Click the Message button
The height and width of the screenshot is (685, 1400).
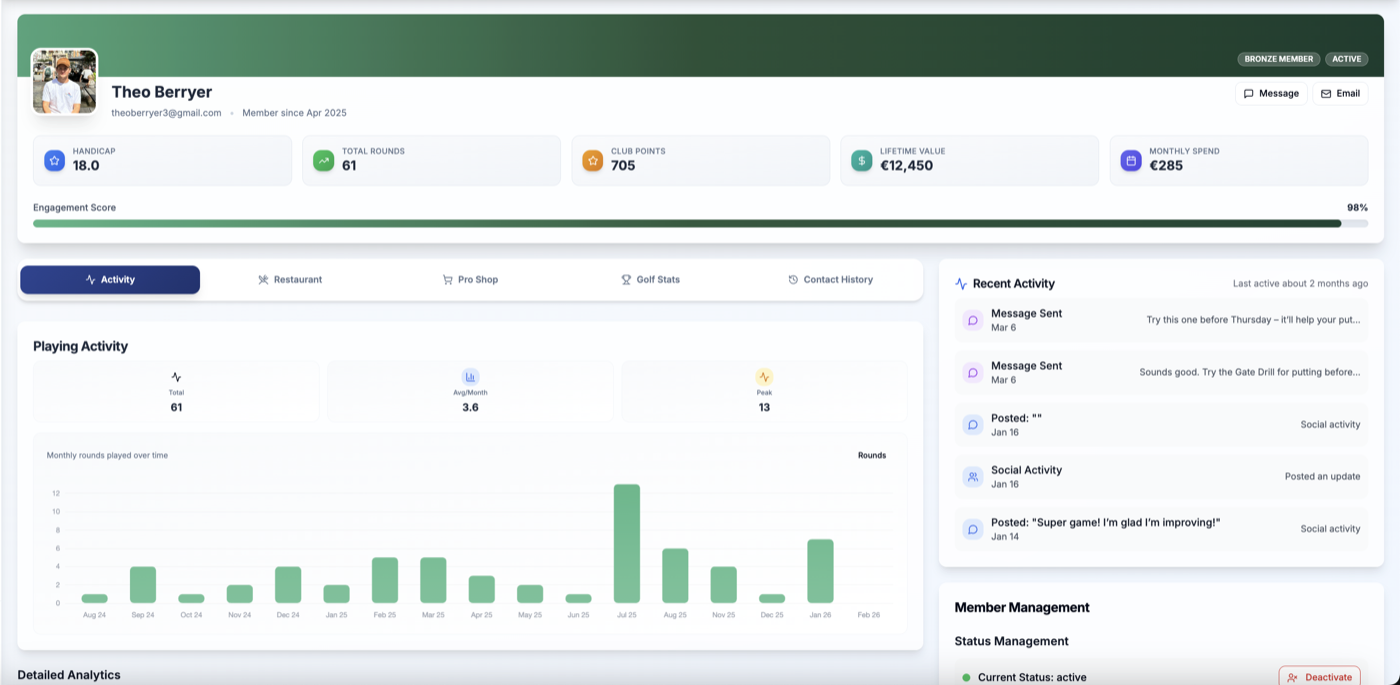[x=1271, y=93]
